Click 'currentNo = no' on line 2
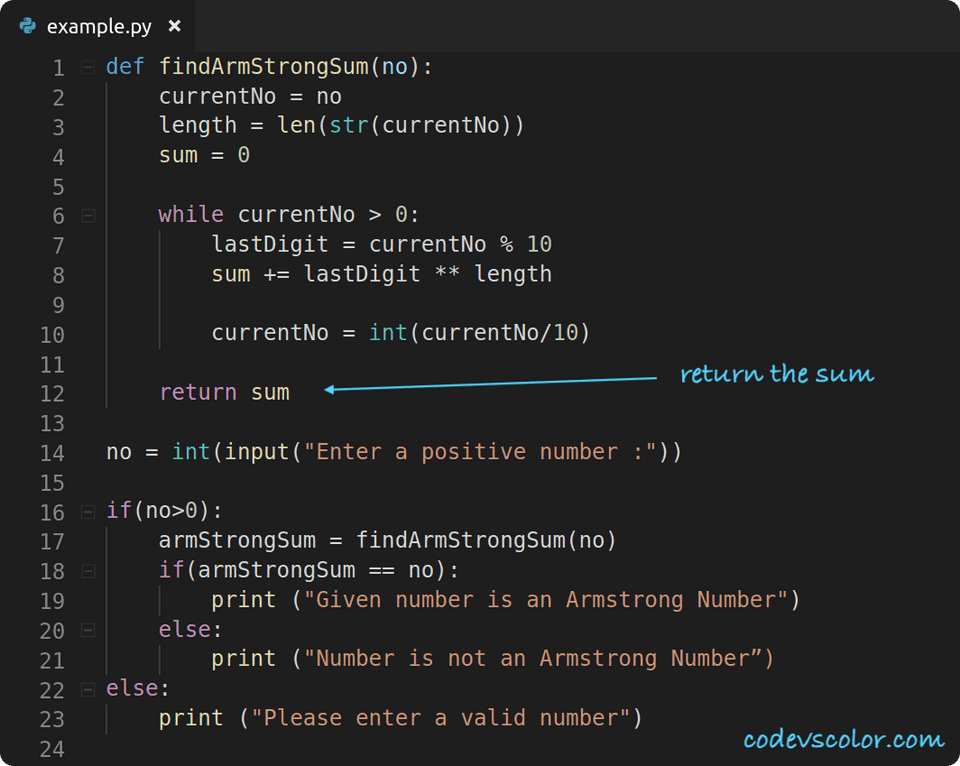 pyautogui.click(x=250, y=96)
